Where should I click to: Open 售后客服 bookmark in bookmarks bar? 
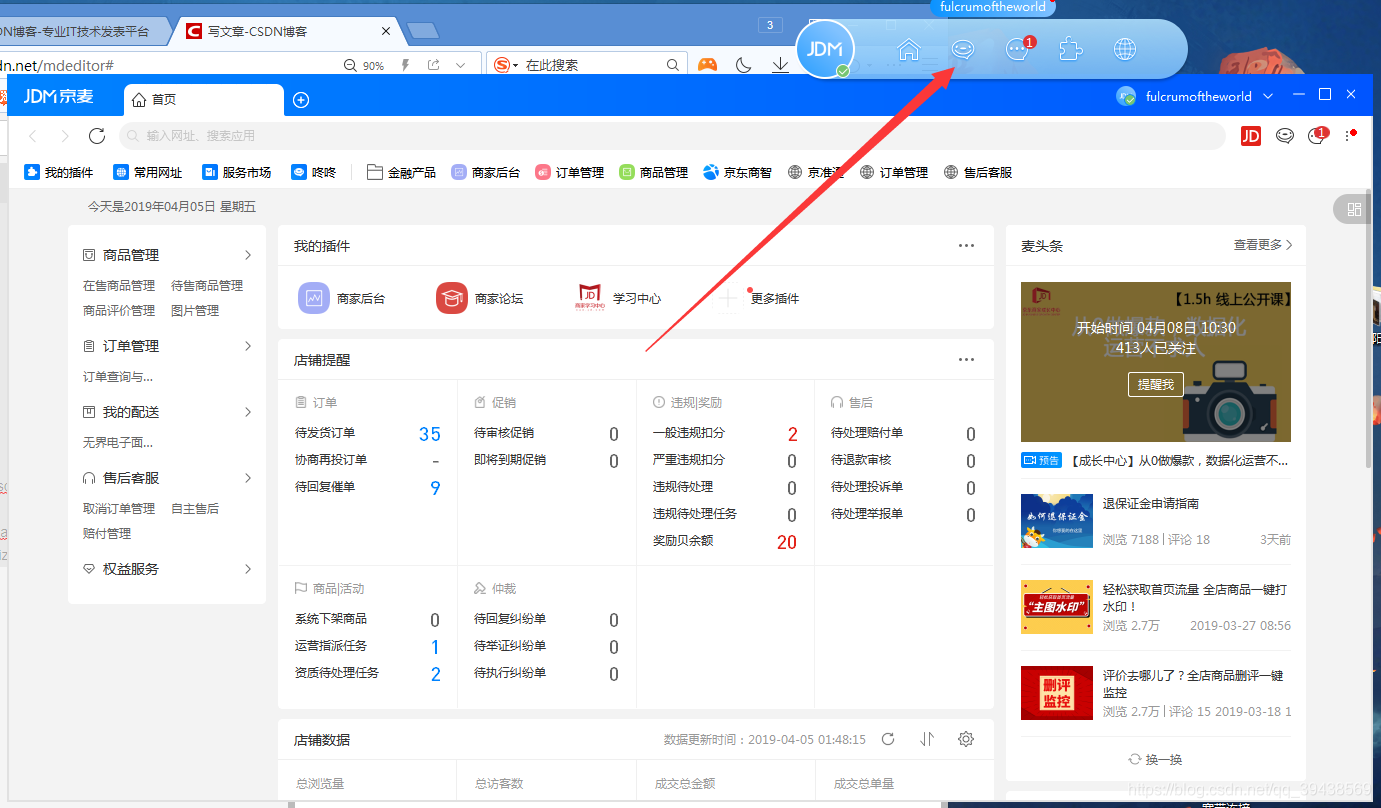(978, 172)
